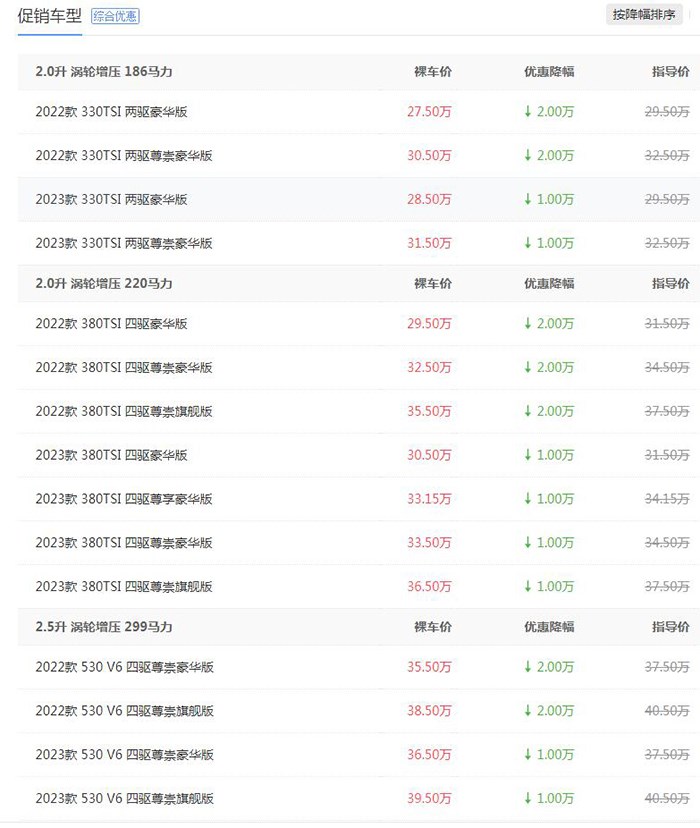Click the 2.0升 涡轮增压 186马力 group header

(104, 71)
